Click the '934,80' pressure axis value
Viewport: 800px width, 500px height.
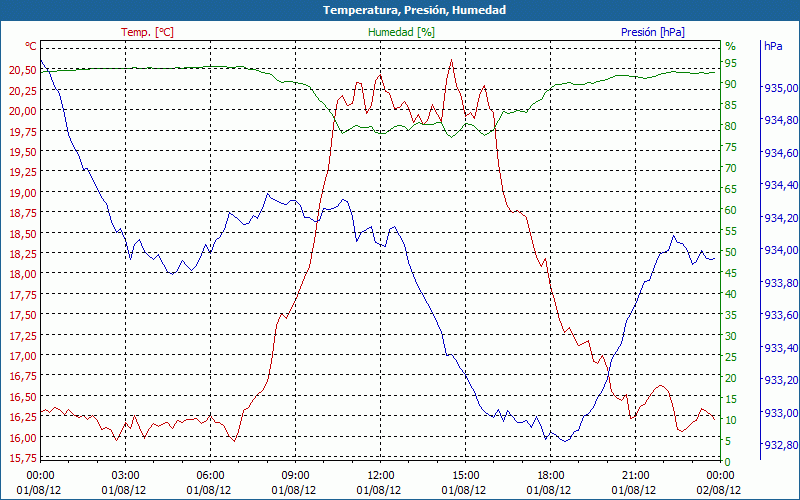(x=781, y=120)
